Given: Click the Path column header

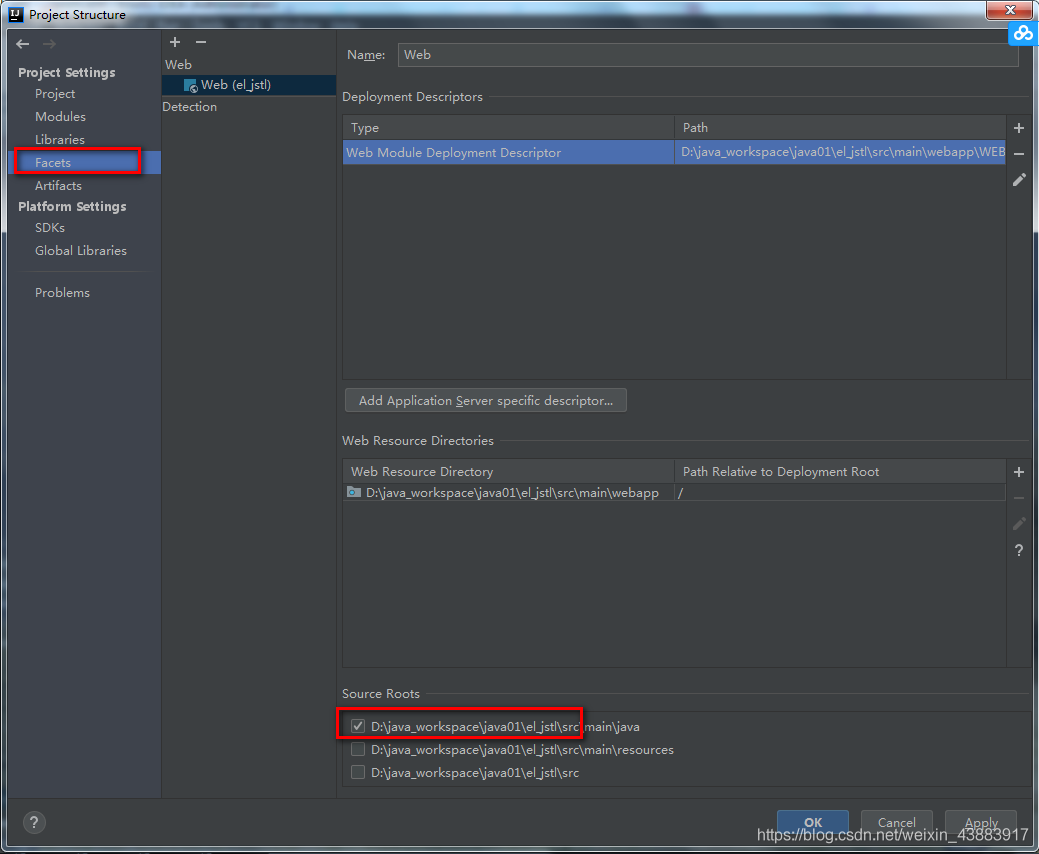Looking at the screenshot, I should 840,128.
